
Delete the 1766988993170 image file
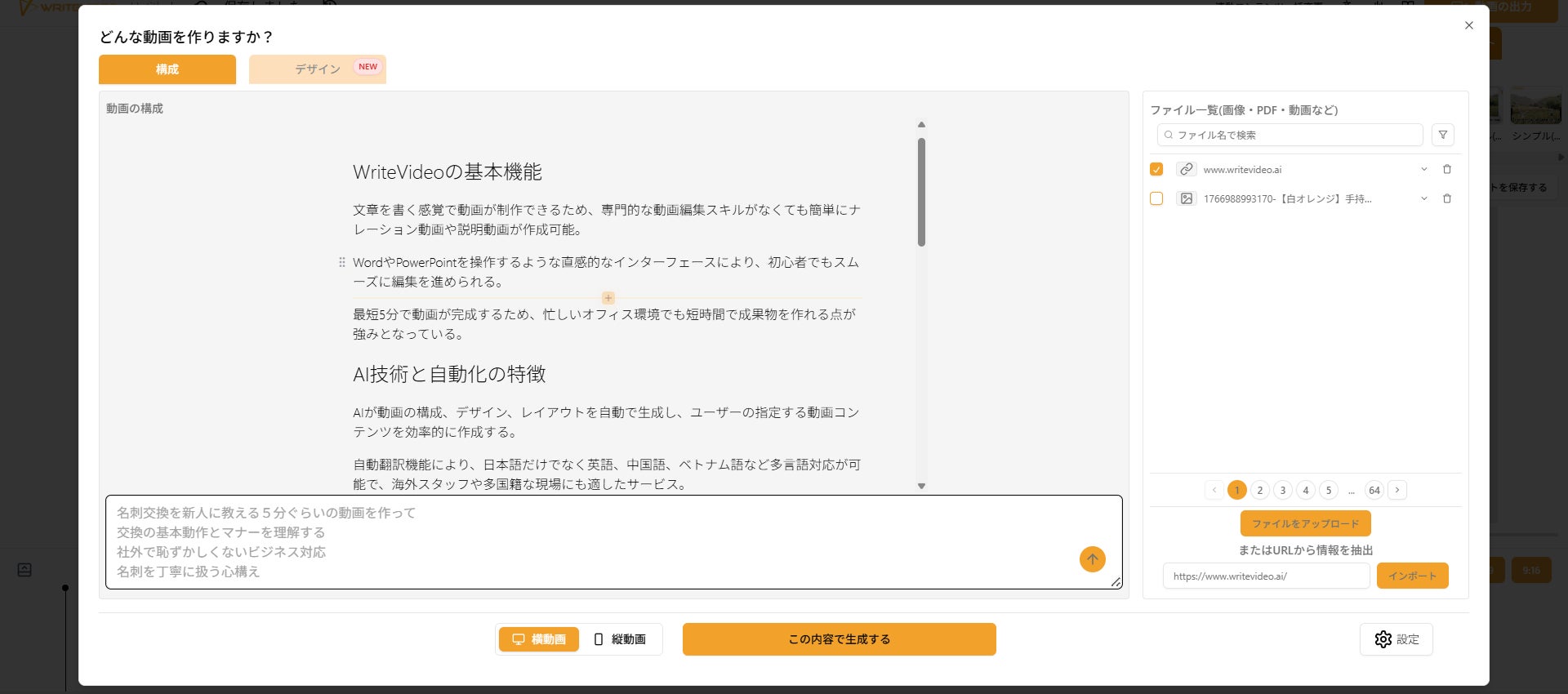[1447, 198]
